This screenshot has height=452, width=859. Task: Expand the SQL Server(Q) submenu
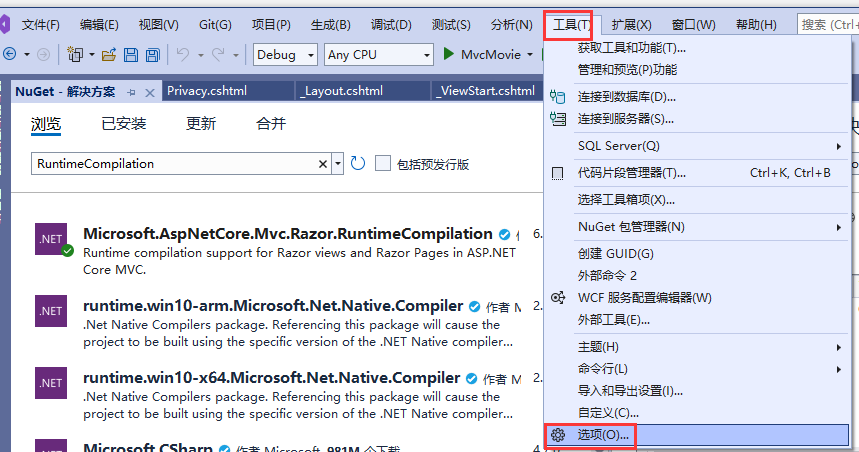(838, 146)
